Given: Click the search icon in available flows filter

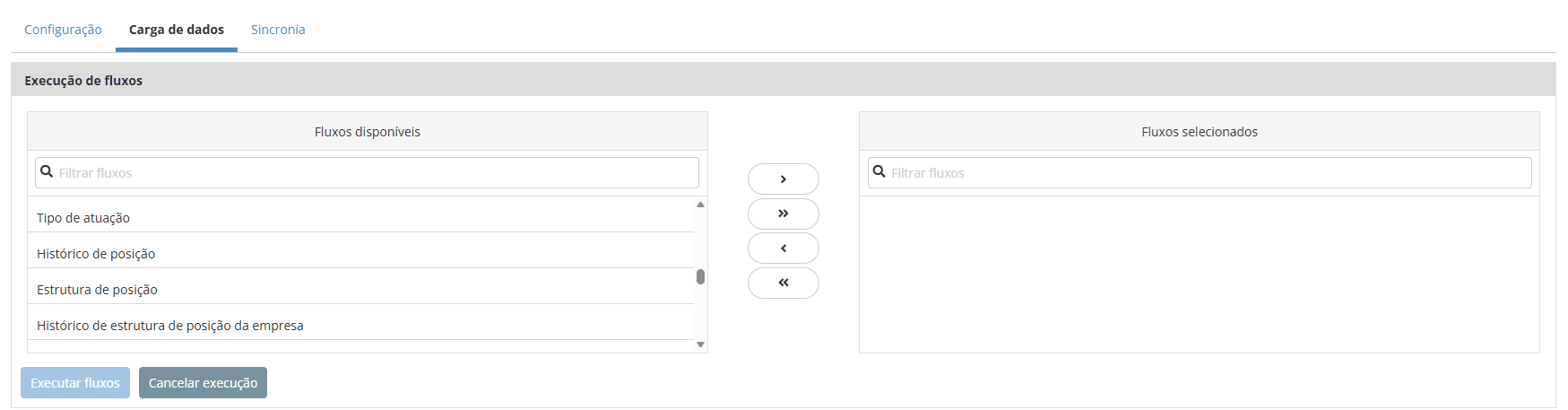Looking at the screenshot, I should point(47,171).
